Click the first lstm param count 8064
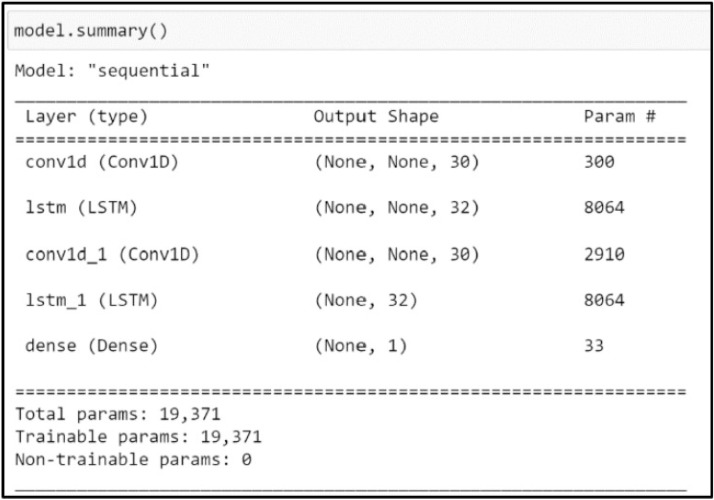The width and height of the screenshot is (714, 500). pyautogui.click(x=604, y=208)
